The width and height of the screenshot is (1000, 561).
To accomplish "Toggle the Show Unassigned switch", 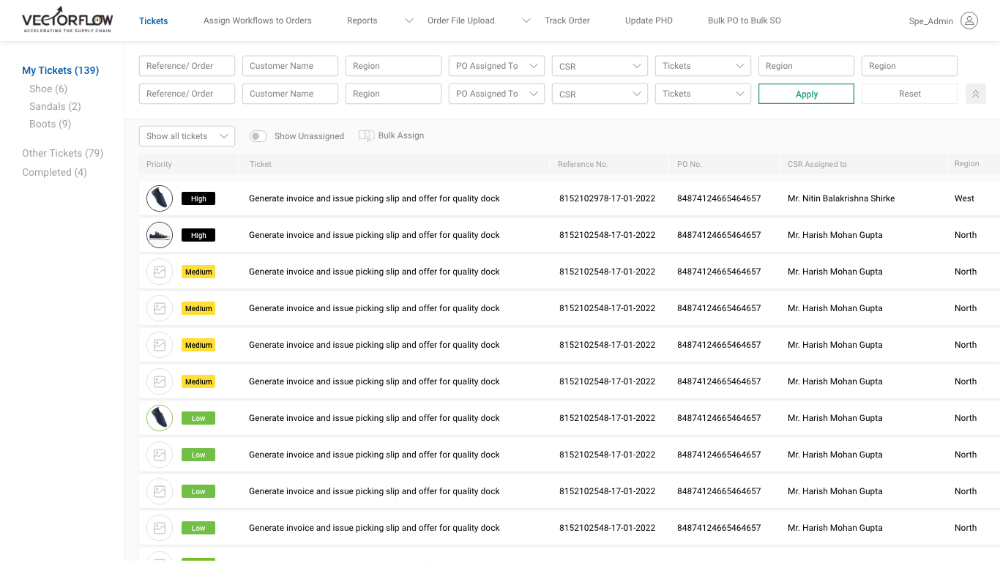I will [x=258, y=136].
